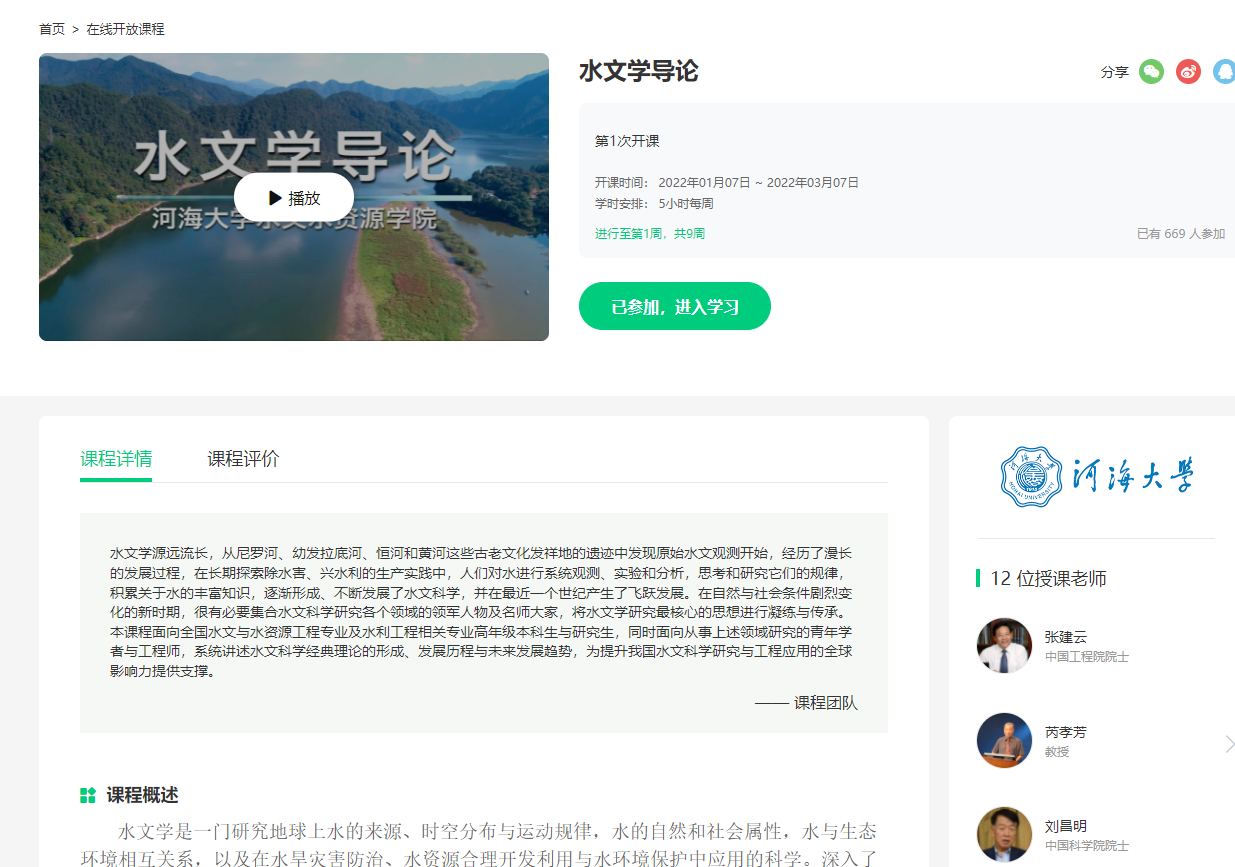Click the green 课程概述 section icon

(88, 796)
